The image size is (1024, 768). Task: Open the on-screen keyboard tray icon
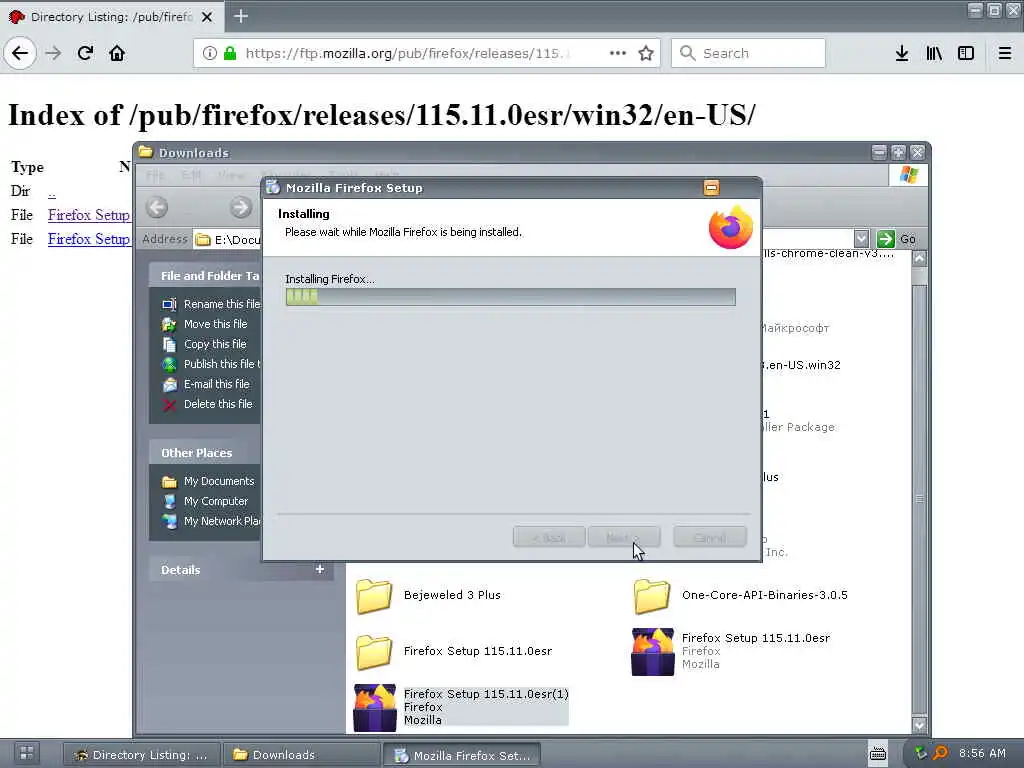(x=878, y=754)
